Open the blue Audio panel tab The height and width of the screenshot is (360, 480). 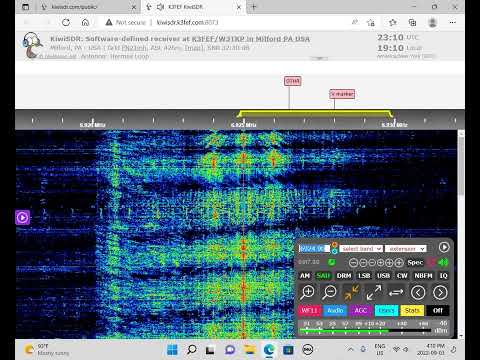coord(335,310)
